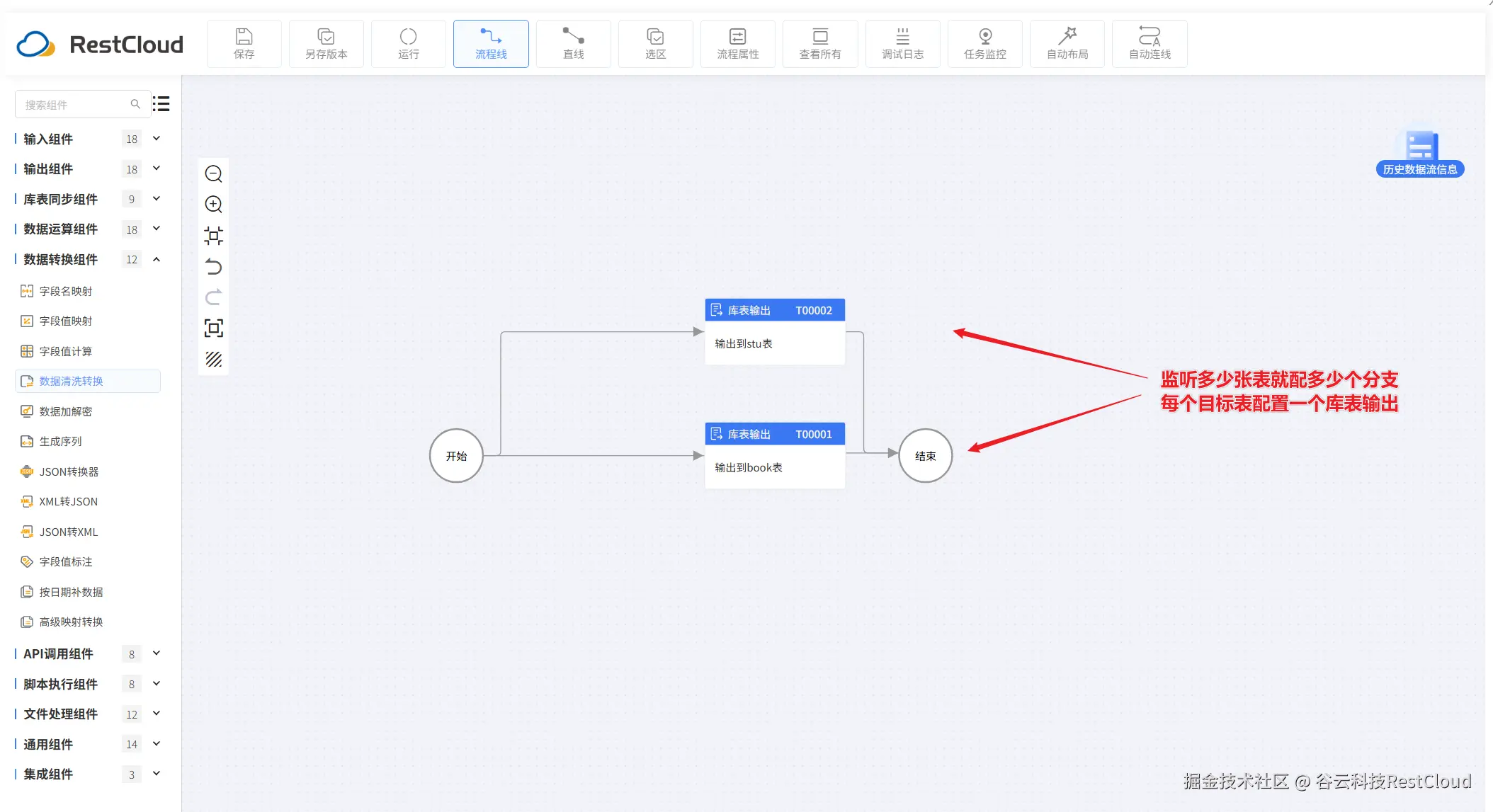Image resolution: width=1493 pixels, height=812 pixels.
Task: Click the search magnifier in 搜索组件
Action: (135, 104)
